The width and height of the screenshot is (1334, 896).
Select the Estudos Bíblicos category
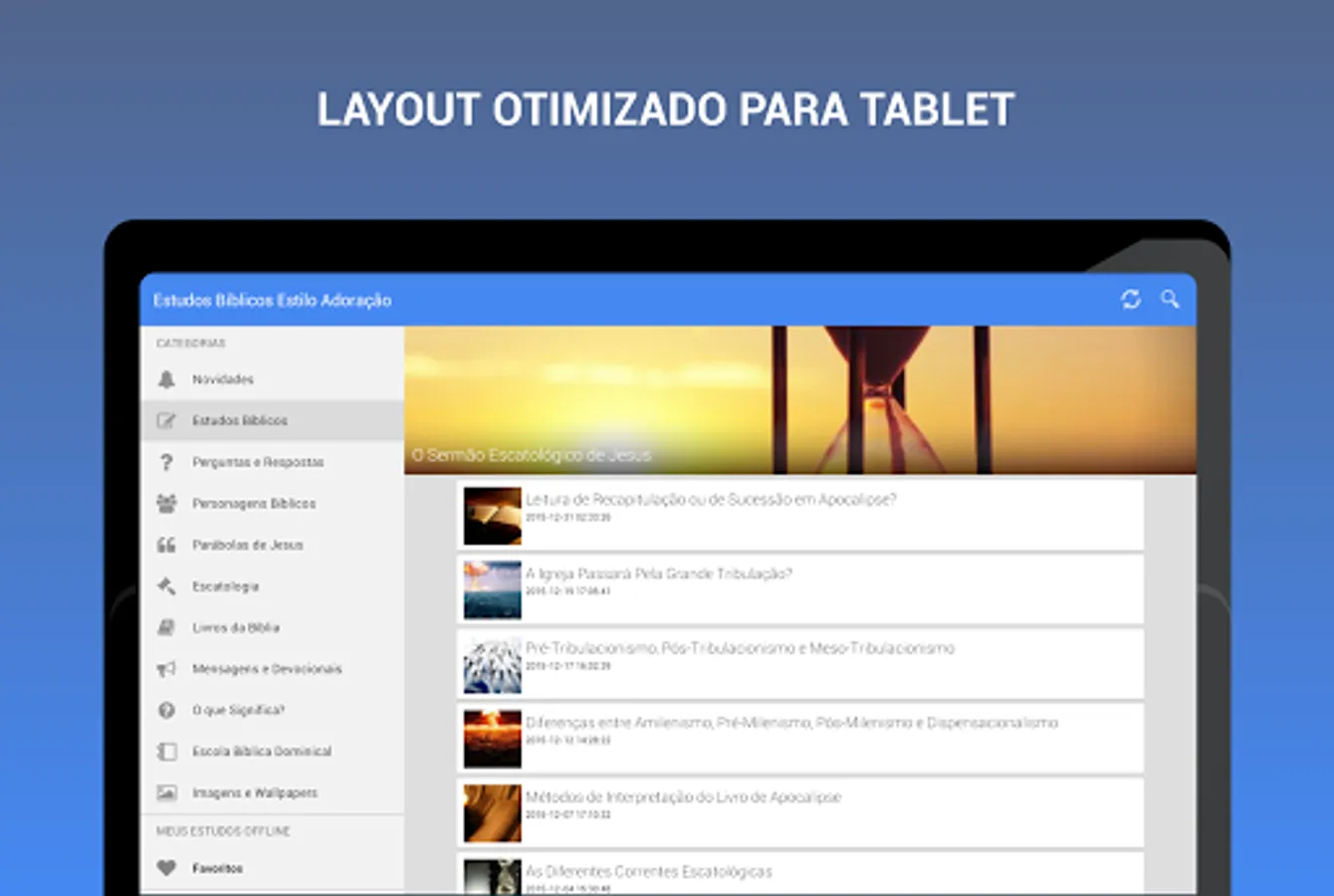(240, 421)
